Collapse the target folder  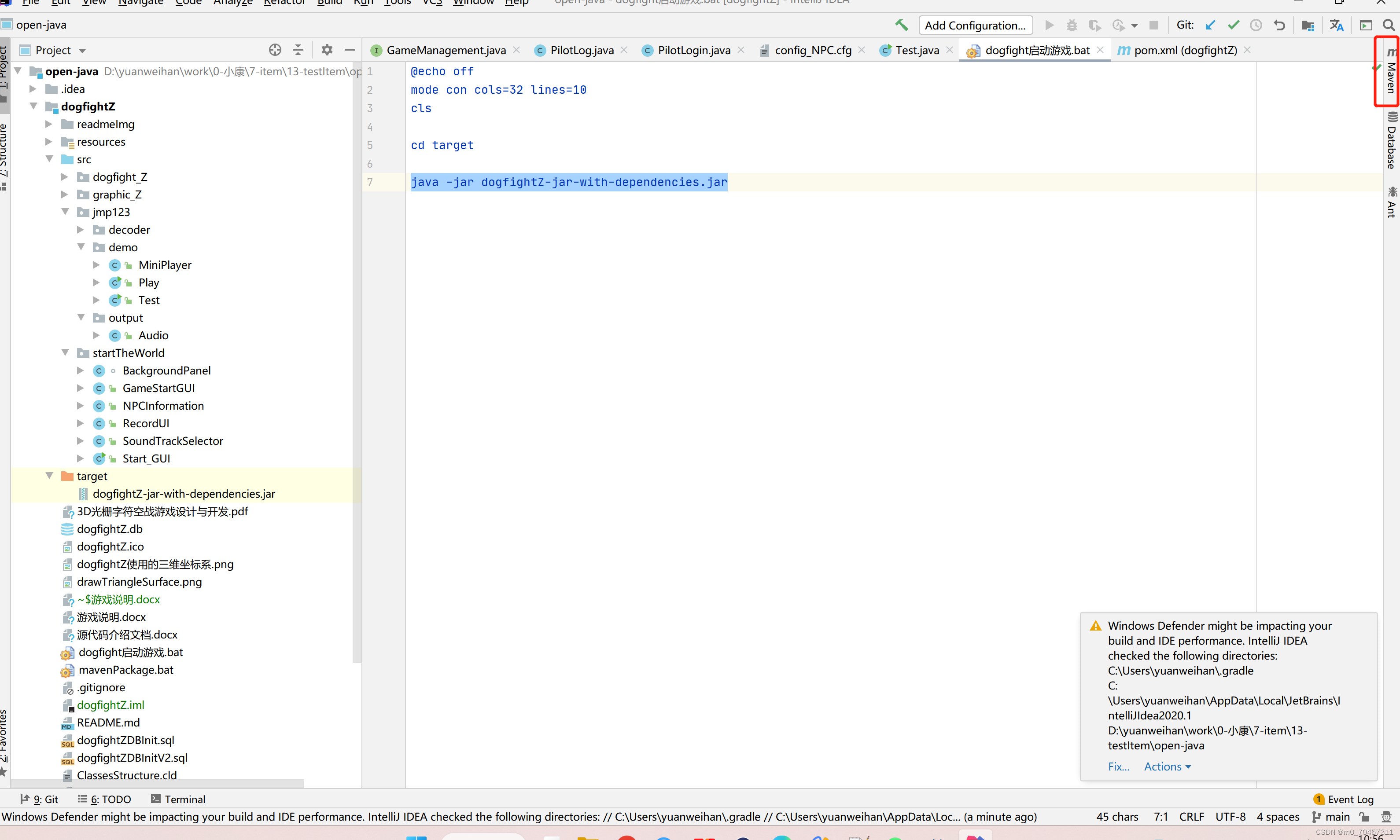[49, 476]
